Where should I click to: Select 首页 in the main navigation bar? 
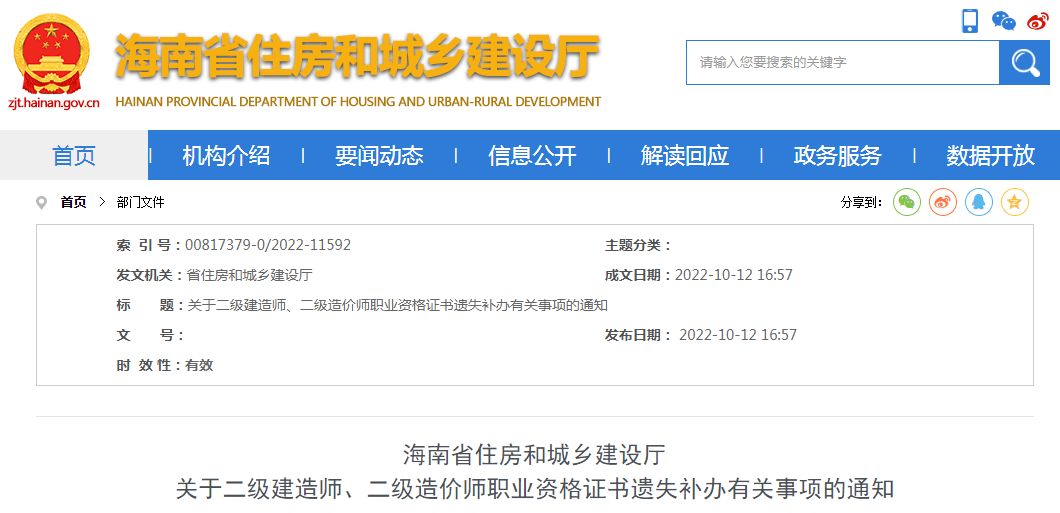click(74, 155)
